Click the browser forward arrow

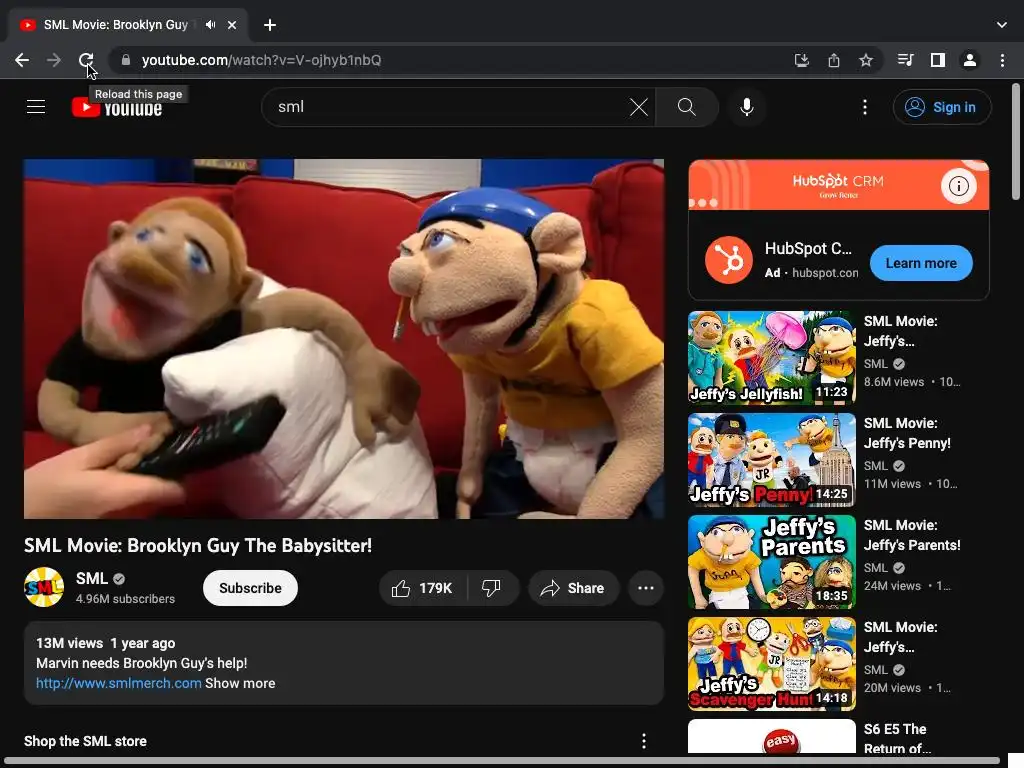54,60
